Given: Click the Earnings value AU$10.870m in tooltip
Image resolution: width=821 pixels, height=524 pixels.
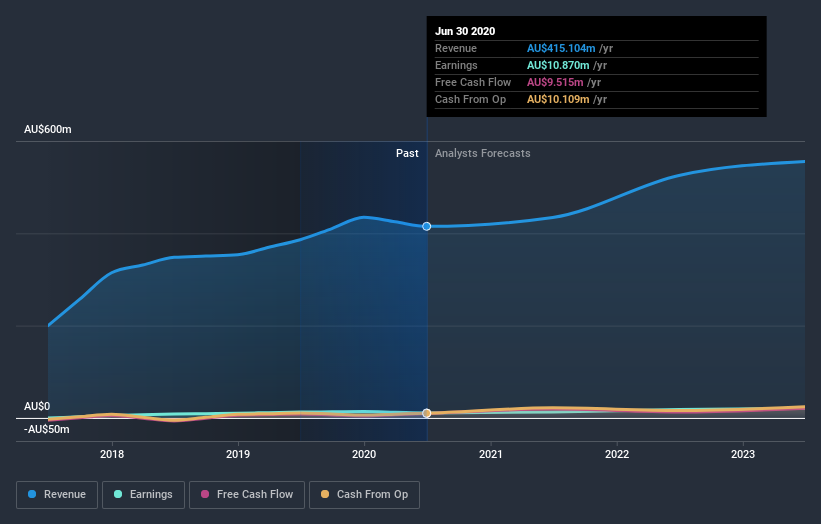Looking at the screenshot, I should coord(558,65).
